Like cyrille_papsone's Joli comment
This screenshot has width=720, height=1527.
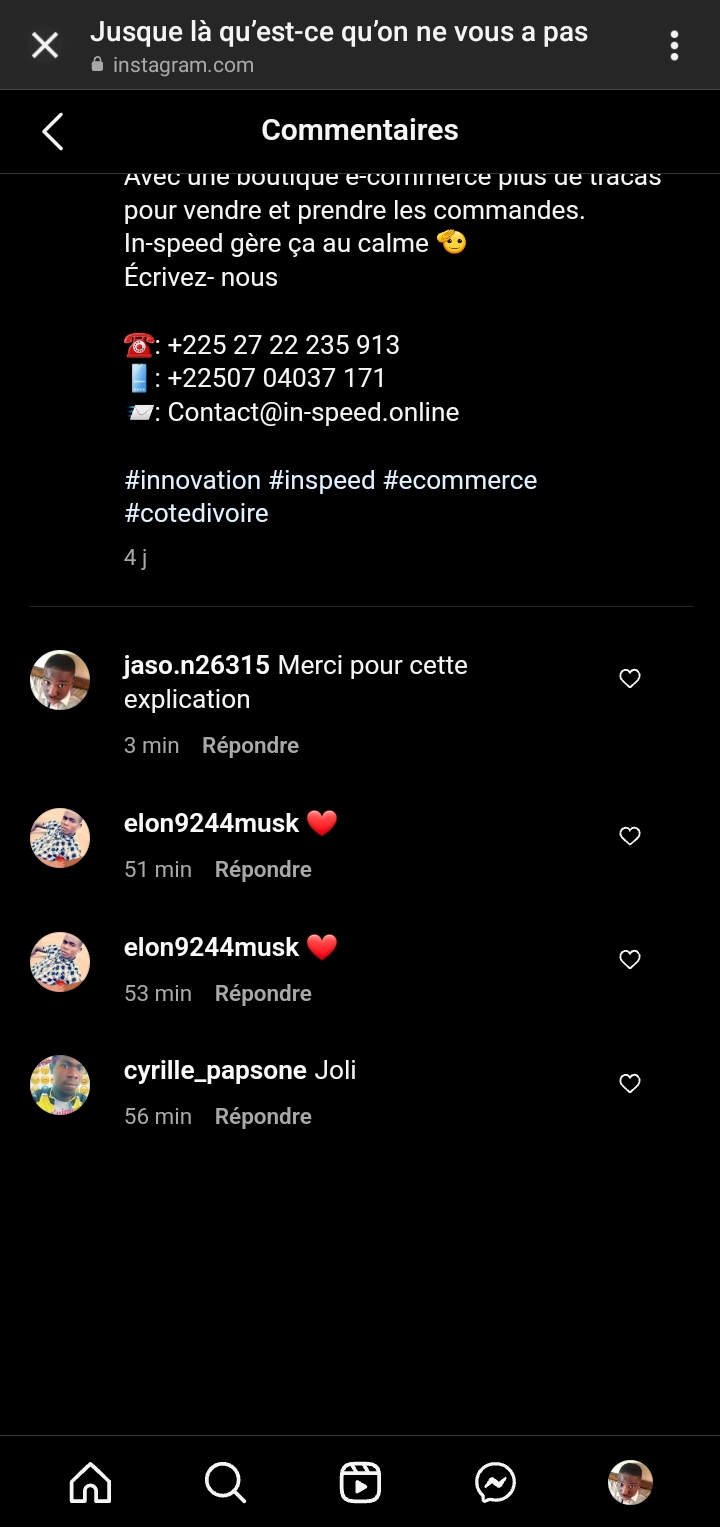[x=630, y=1083]
